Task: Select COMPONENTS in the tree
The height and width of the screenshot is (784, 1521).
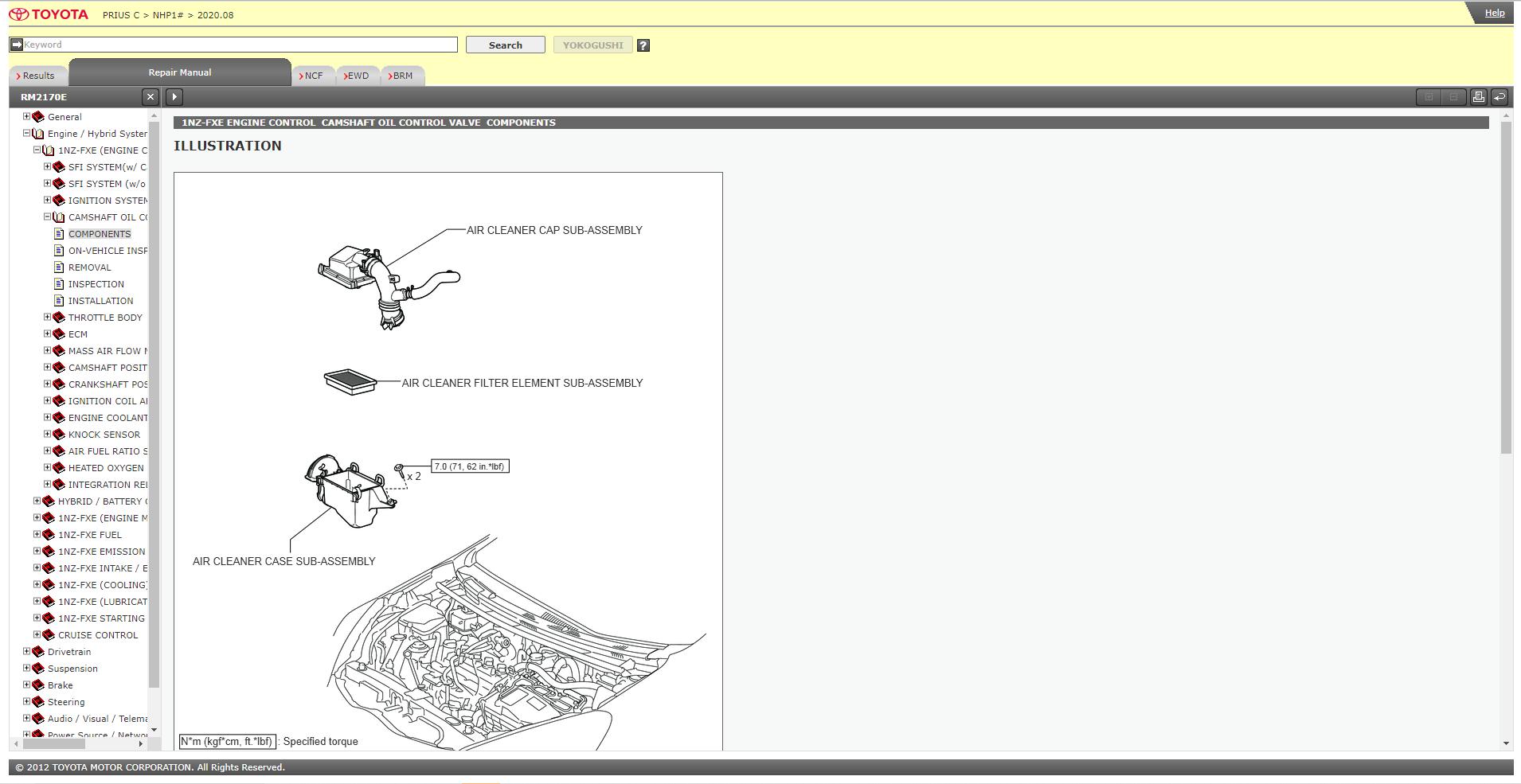Action: [100, 234]
